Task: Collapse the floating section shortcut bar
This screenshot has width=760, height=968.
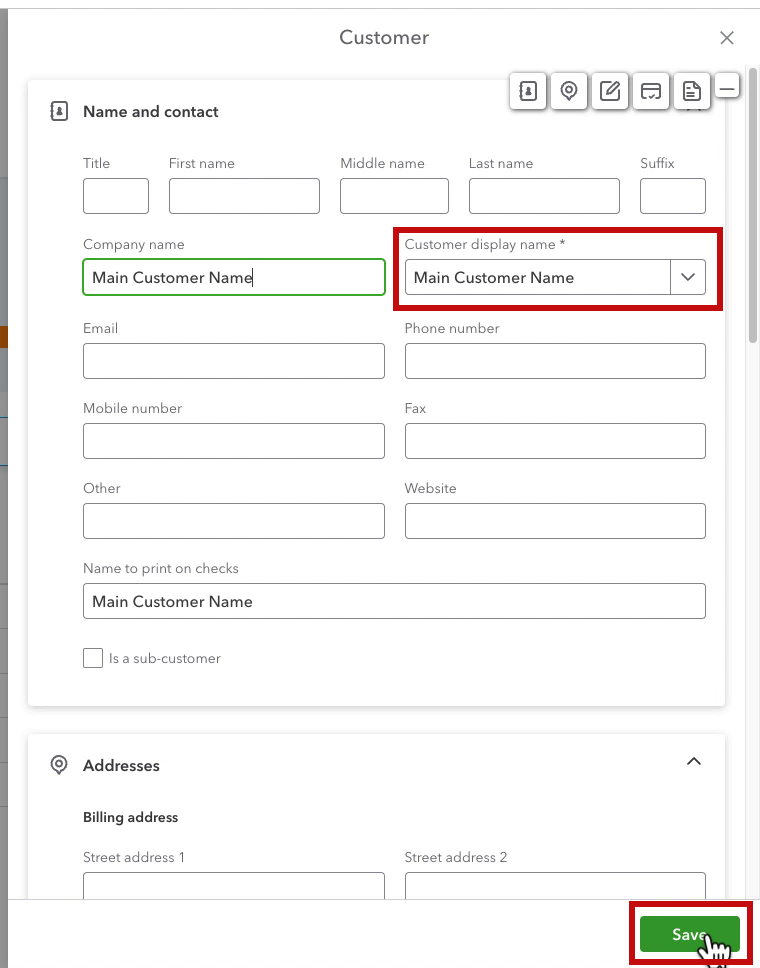Action: 727,88
